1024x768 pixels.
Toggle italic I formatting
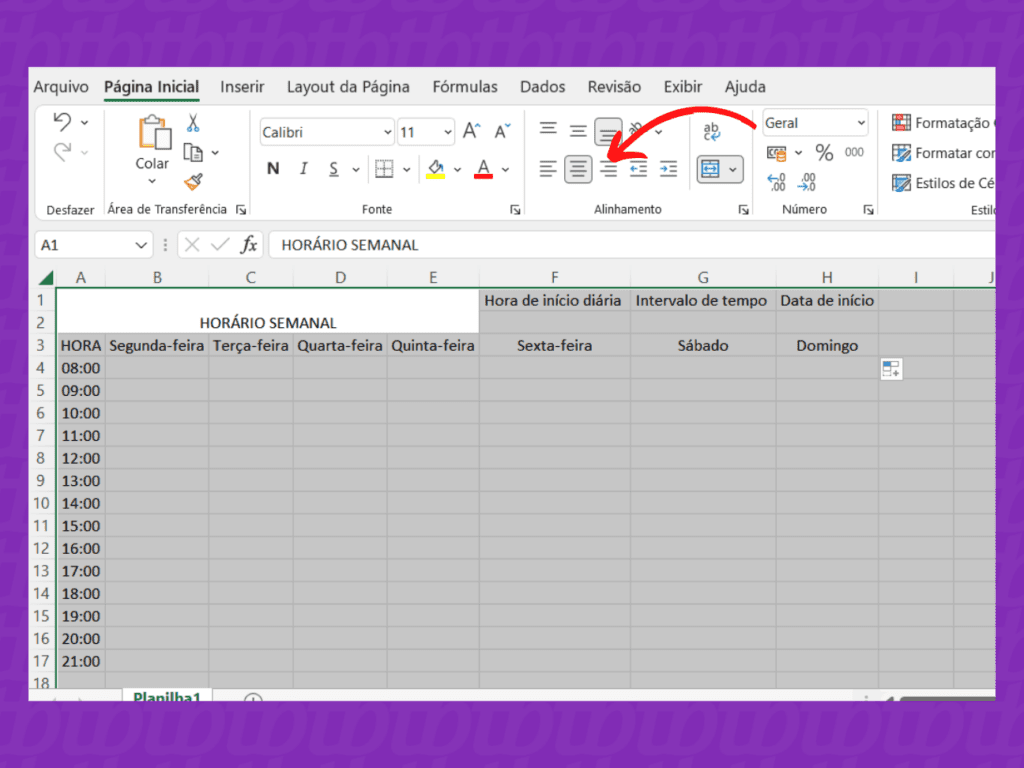[304, 169]
